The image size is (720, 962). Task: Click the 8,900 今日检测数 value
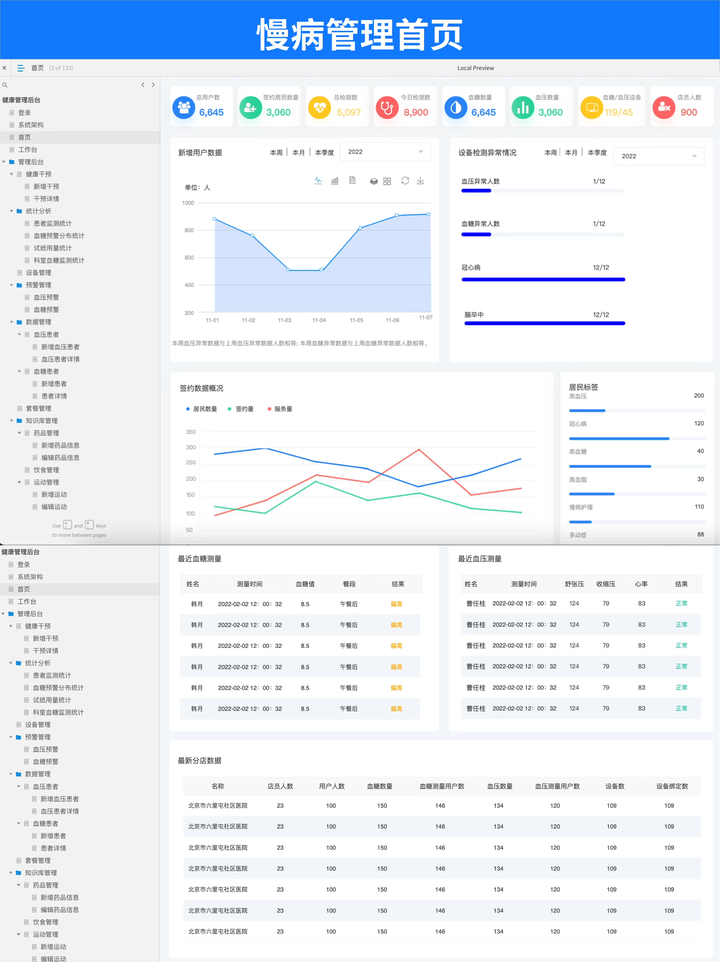(416, 112)
